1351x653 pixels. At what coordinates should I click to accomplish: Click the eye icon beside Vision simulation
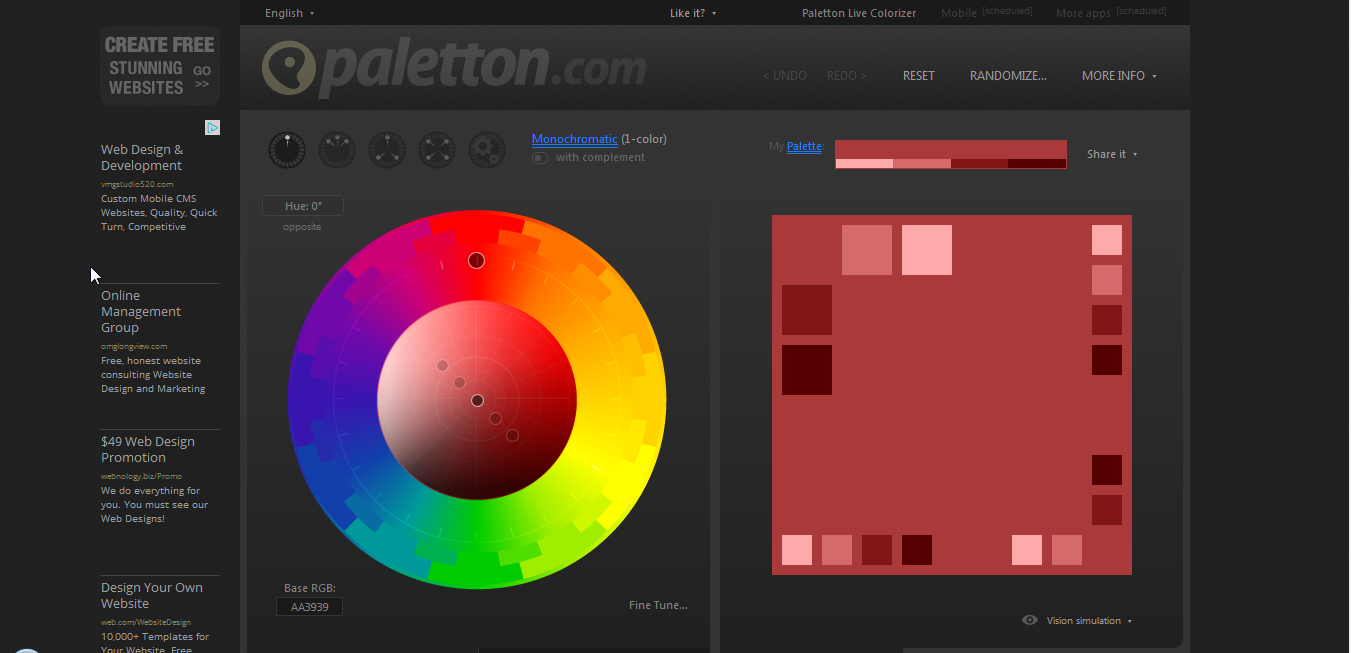click(1030, 620)
